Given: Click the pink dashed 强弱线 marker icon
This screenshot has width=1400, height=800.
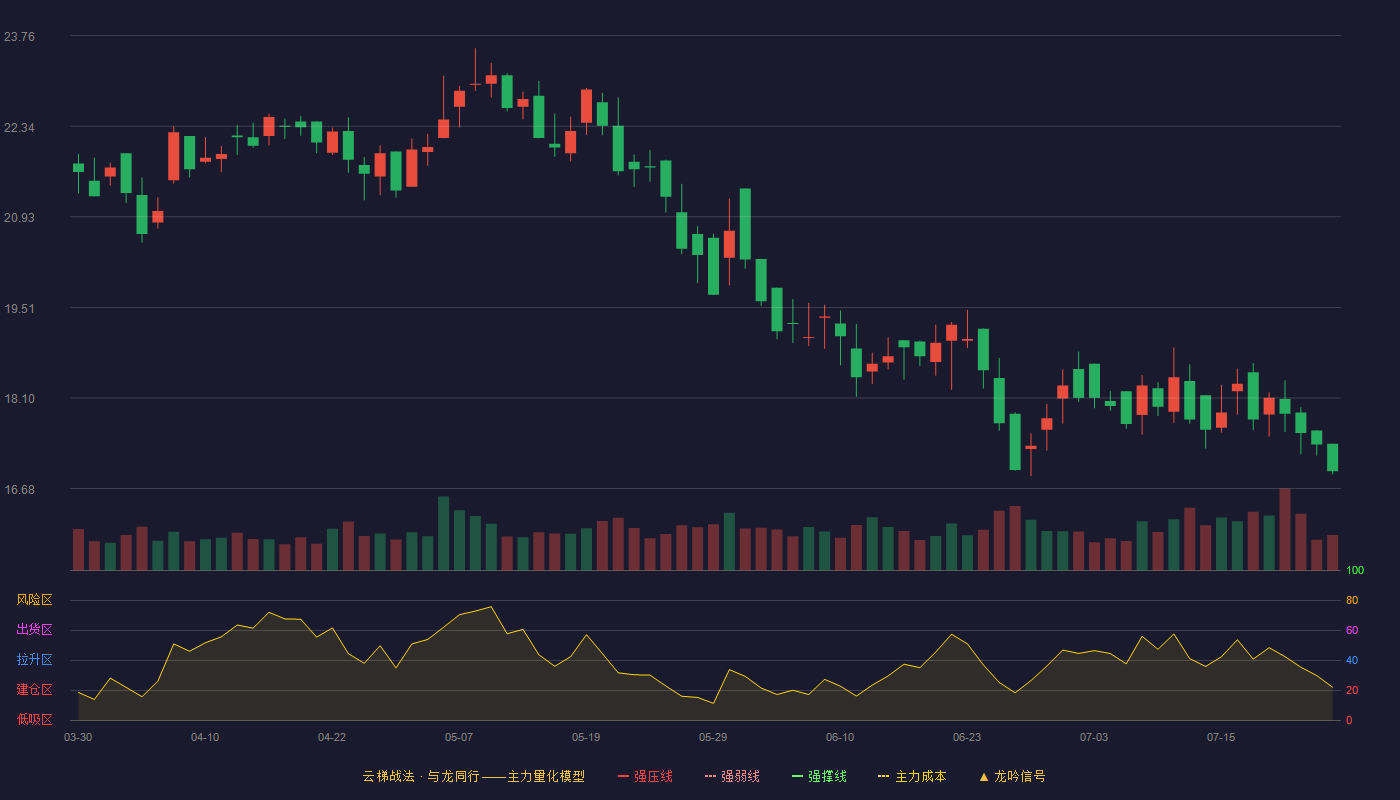Looking at the screenshot, I should point(710,776).
